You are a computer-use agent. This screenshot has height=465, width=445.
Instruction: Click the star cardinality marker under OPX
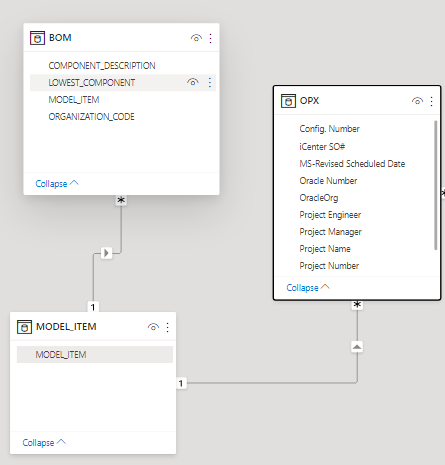357,305
